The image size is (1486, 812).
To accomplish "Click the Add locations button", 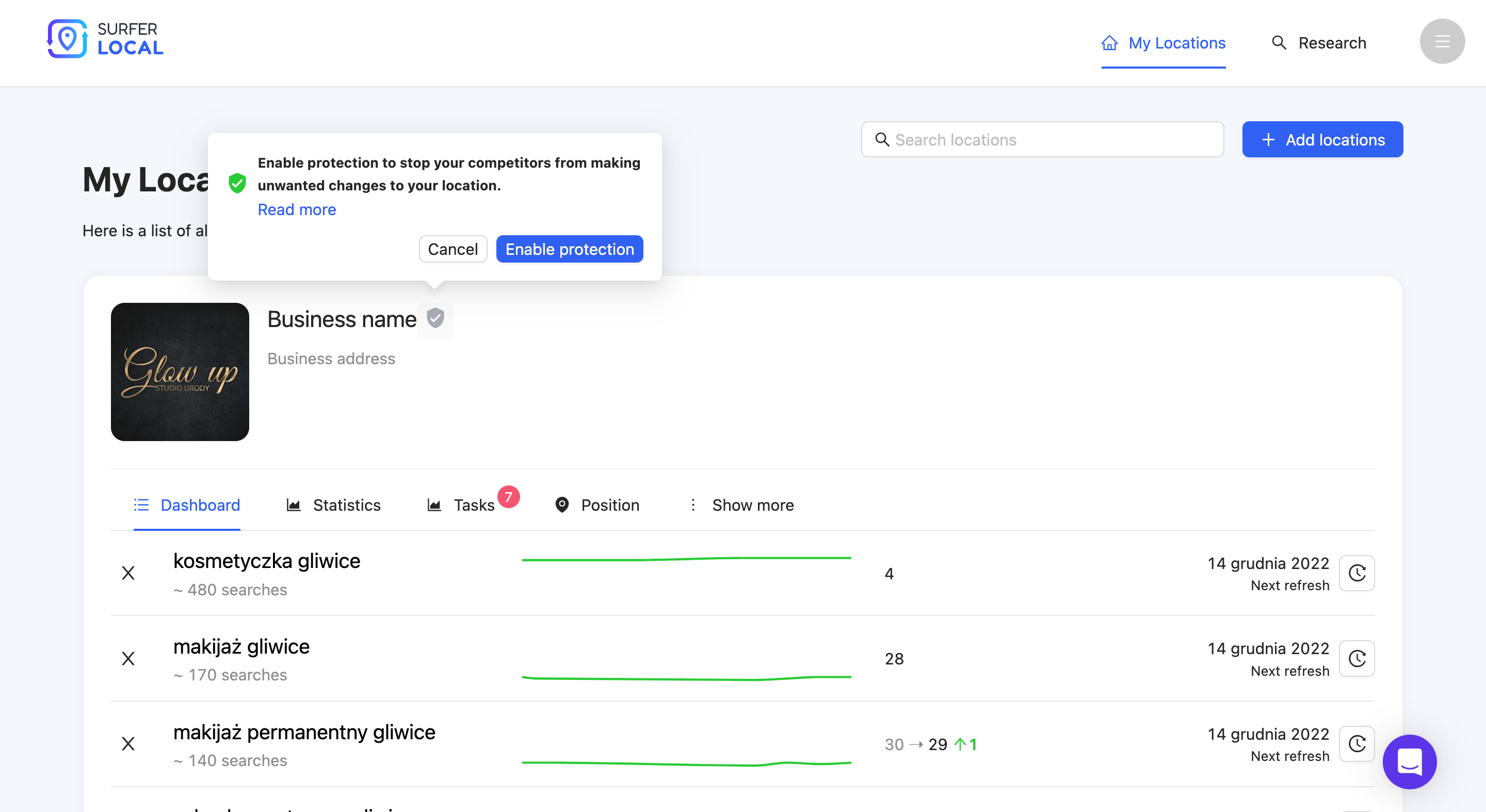I will coord(1322,139).
